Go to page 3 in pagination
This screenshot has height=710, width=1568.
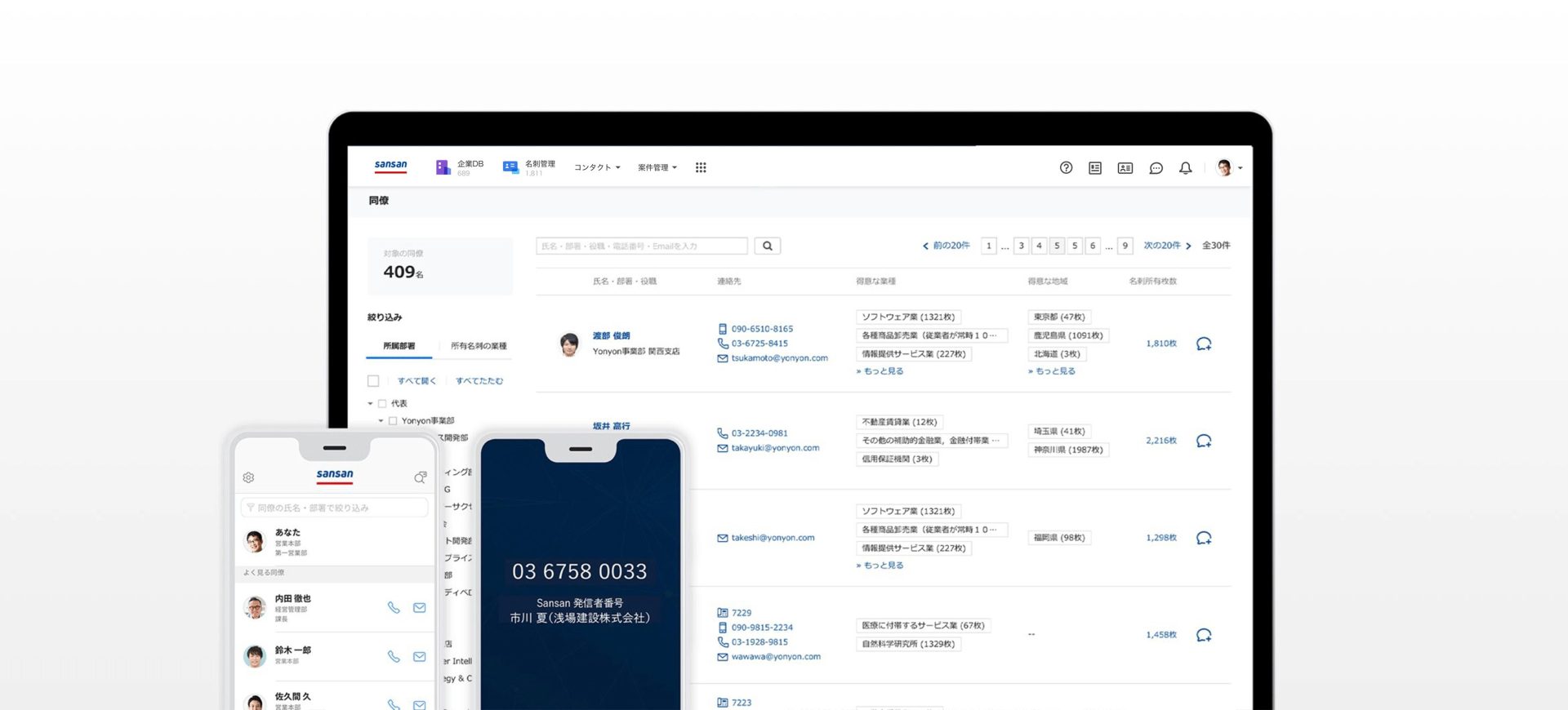click(x=1021, y=246)
